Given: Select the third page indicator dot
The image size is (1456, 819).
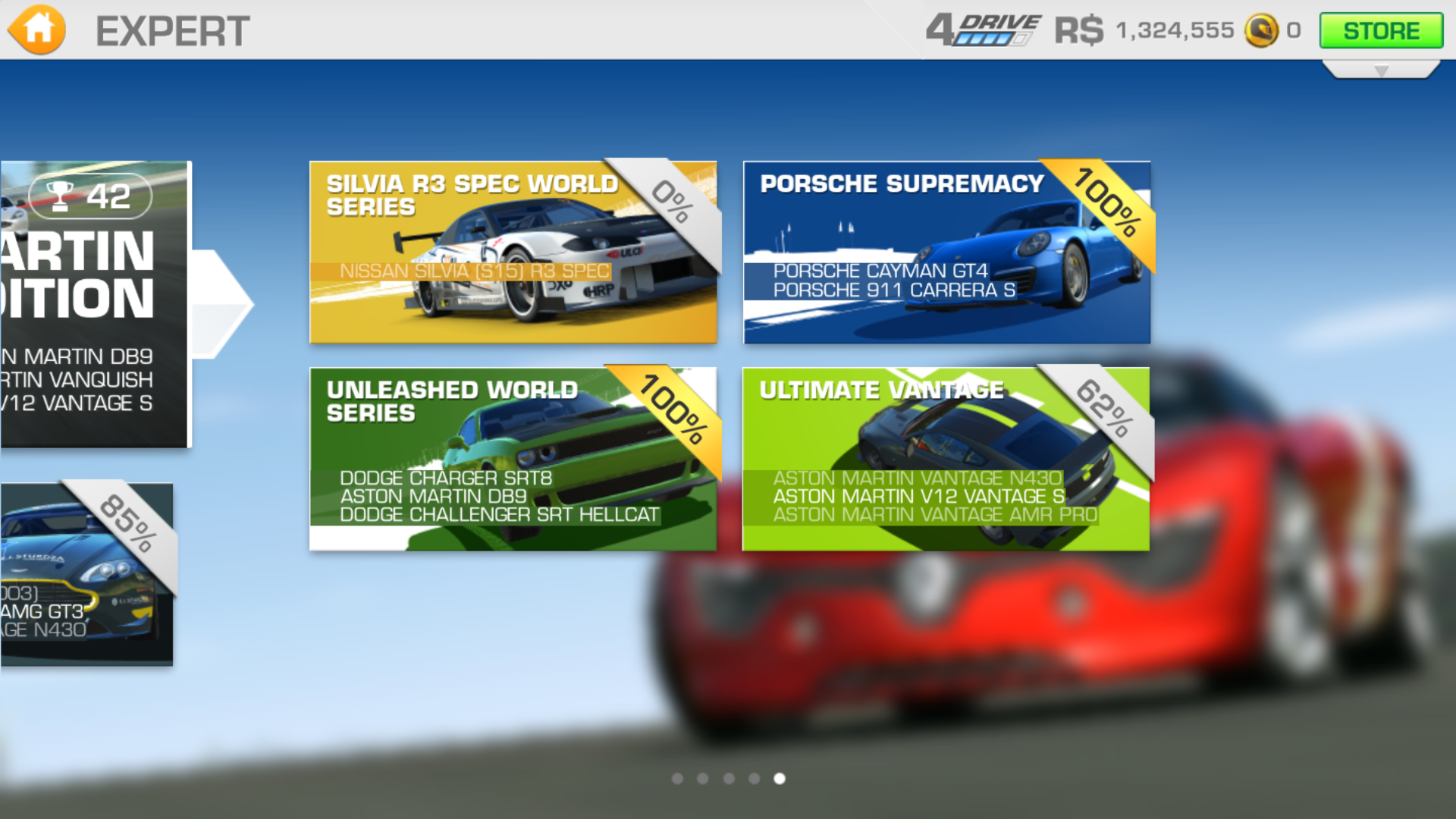Looking at the screenshot, I should 729,779.
